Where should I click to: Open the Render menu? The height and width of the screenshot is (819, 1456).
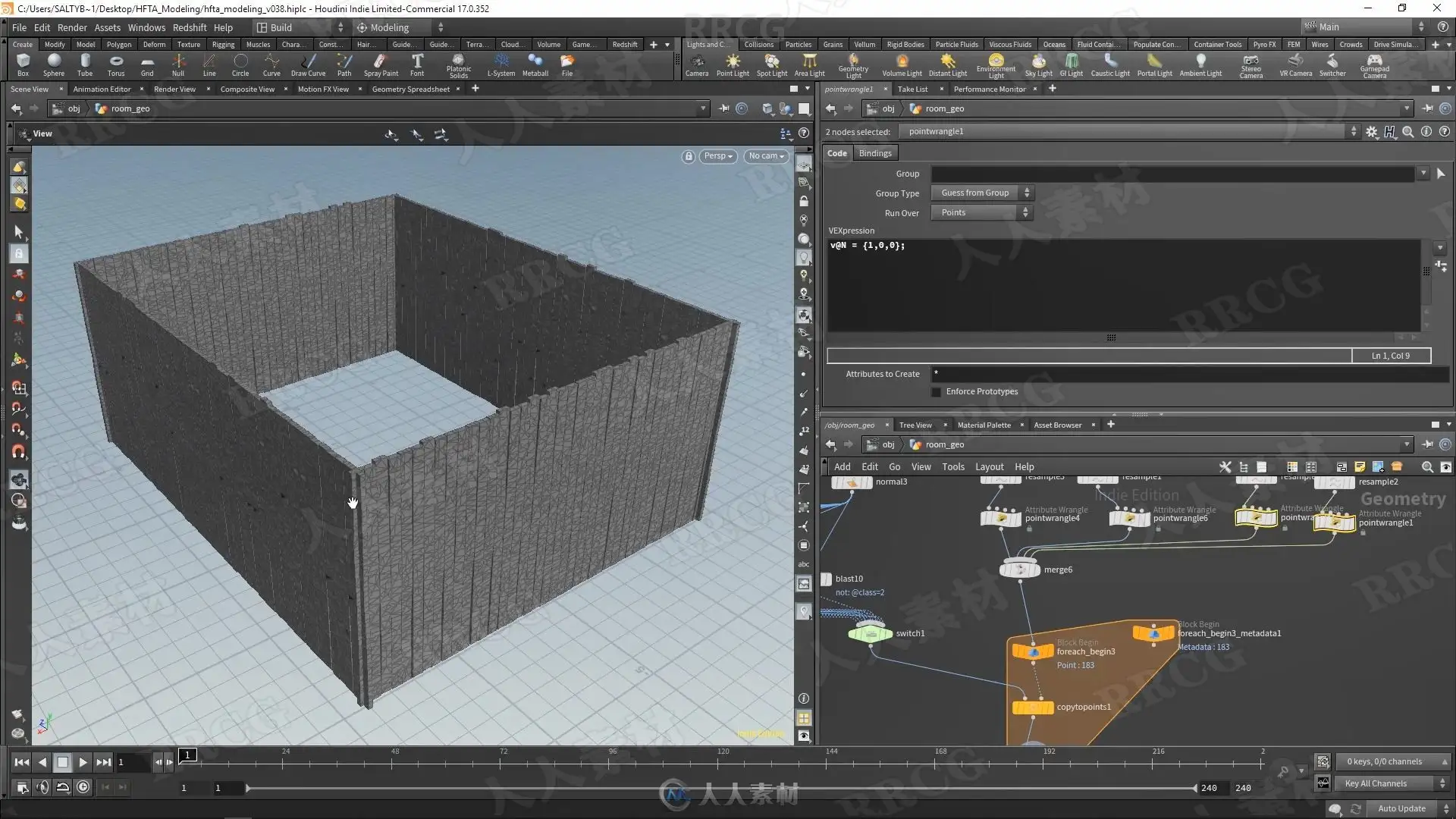point(72,27)
